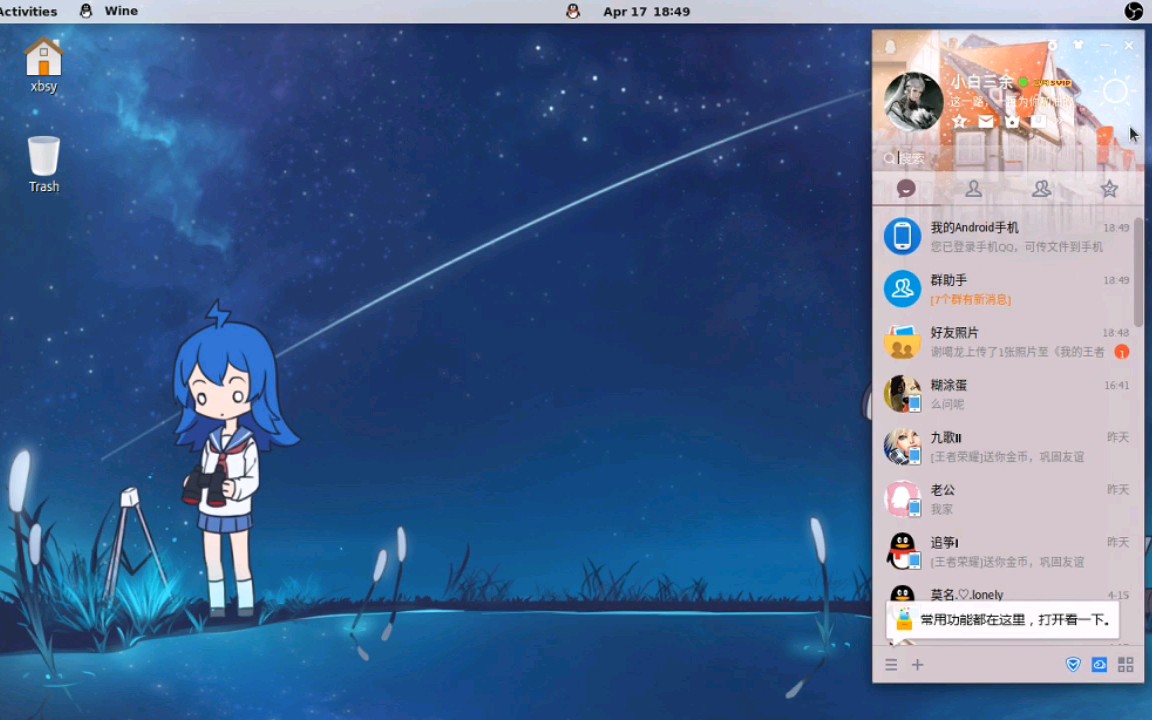Open the main menu hamburger icon
This screenshot has height=720, width=1152.
point(891,665)
